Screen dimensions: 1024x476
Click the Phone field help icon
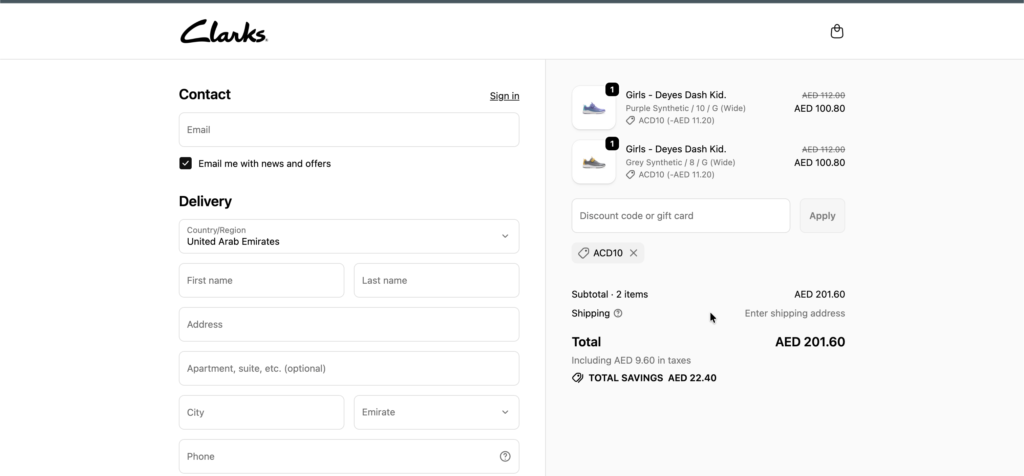(x=505, y=456)
